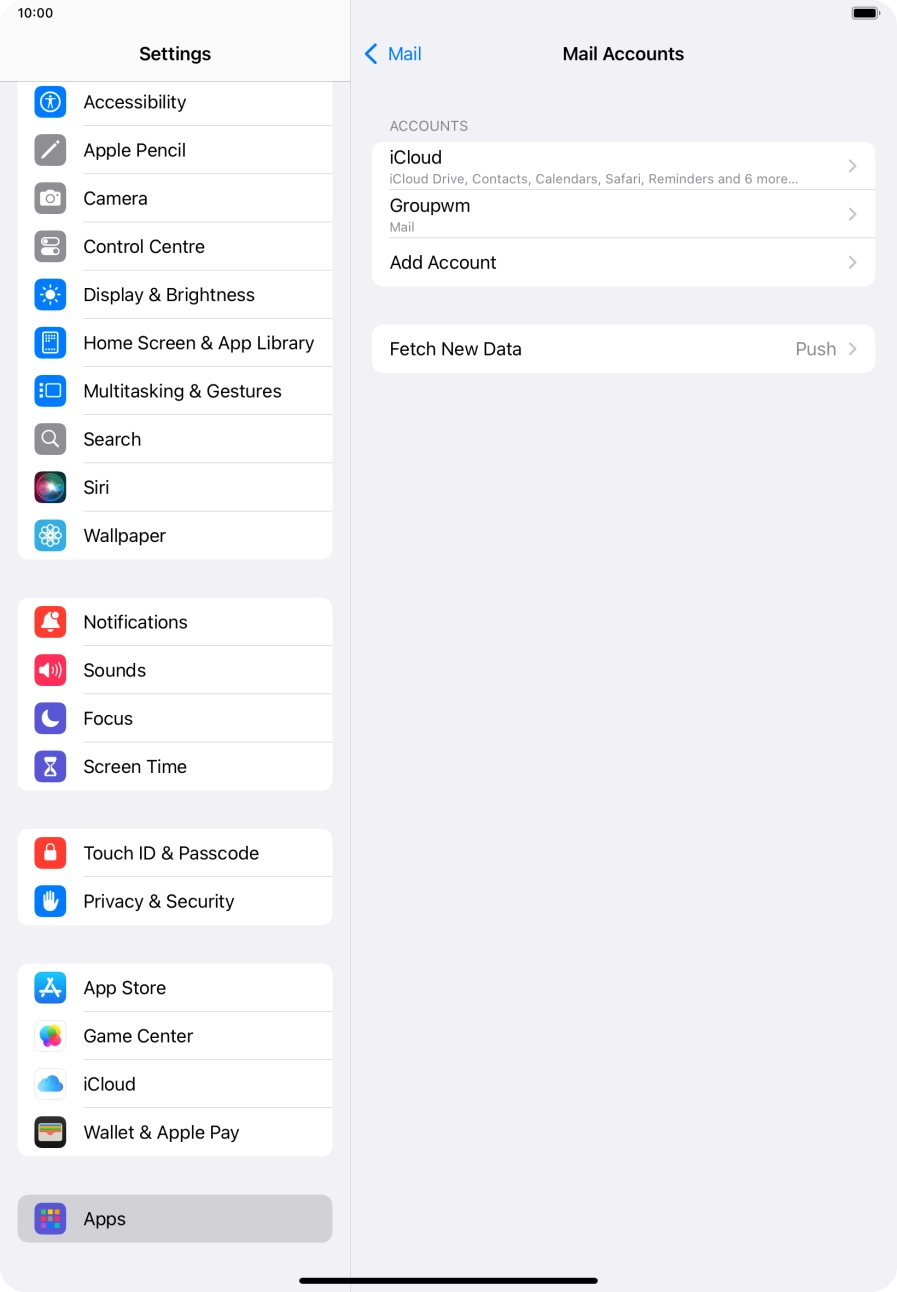897x1292 pixels.
Task: Open the Accessibility settings icon
Action: (50, 102)
